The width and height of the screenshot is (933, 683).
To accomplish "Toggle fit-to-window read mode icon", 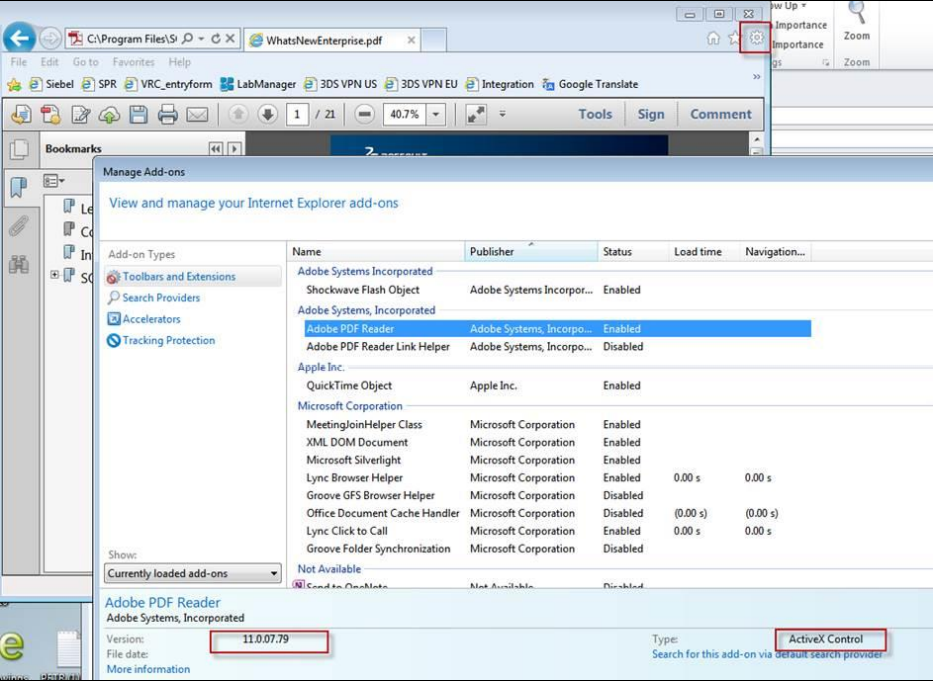I will click(x=475, y=114).
